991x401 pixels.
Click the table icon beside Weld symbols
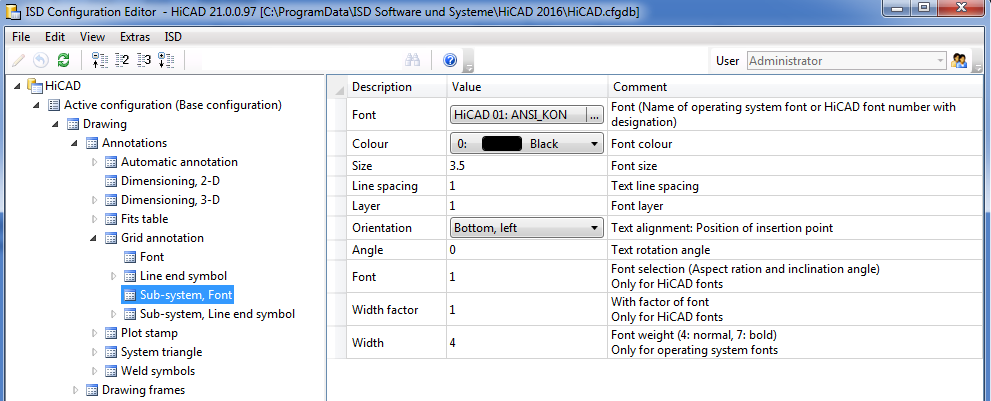111,371
